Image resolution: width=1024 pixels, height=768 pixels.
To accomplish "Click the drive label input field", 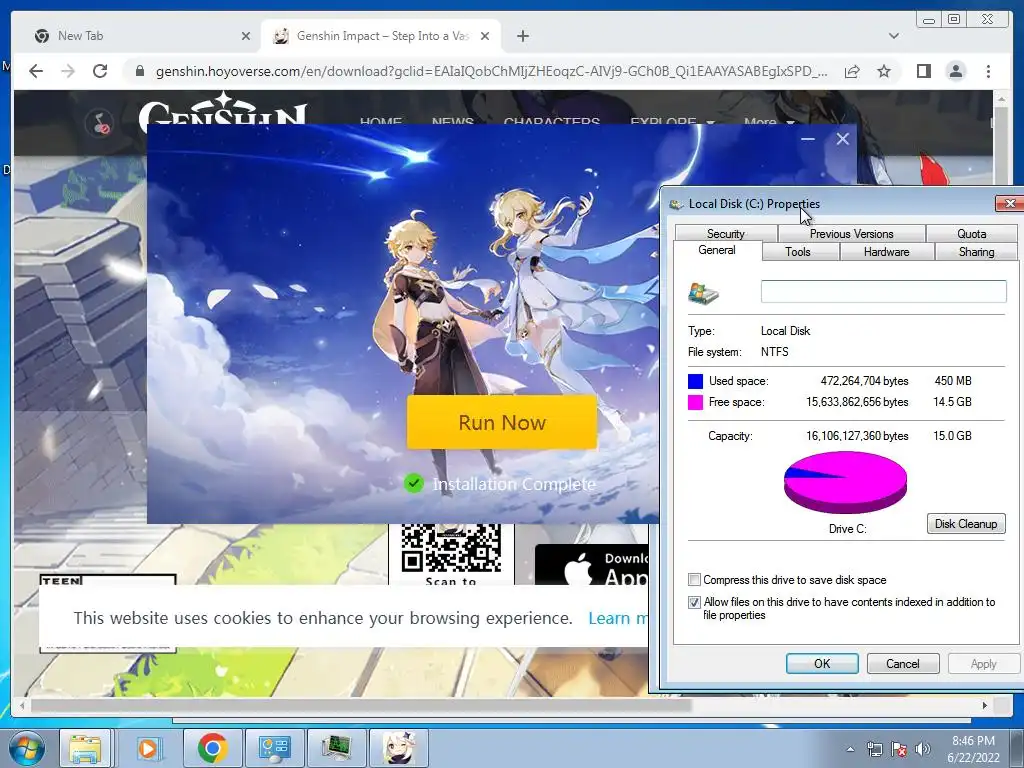I will [x=884, y=291].
